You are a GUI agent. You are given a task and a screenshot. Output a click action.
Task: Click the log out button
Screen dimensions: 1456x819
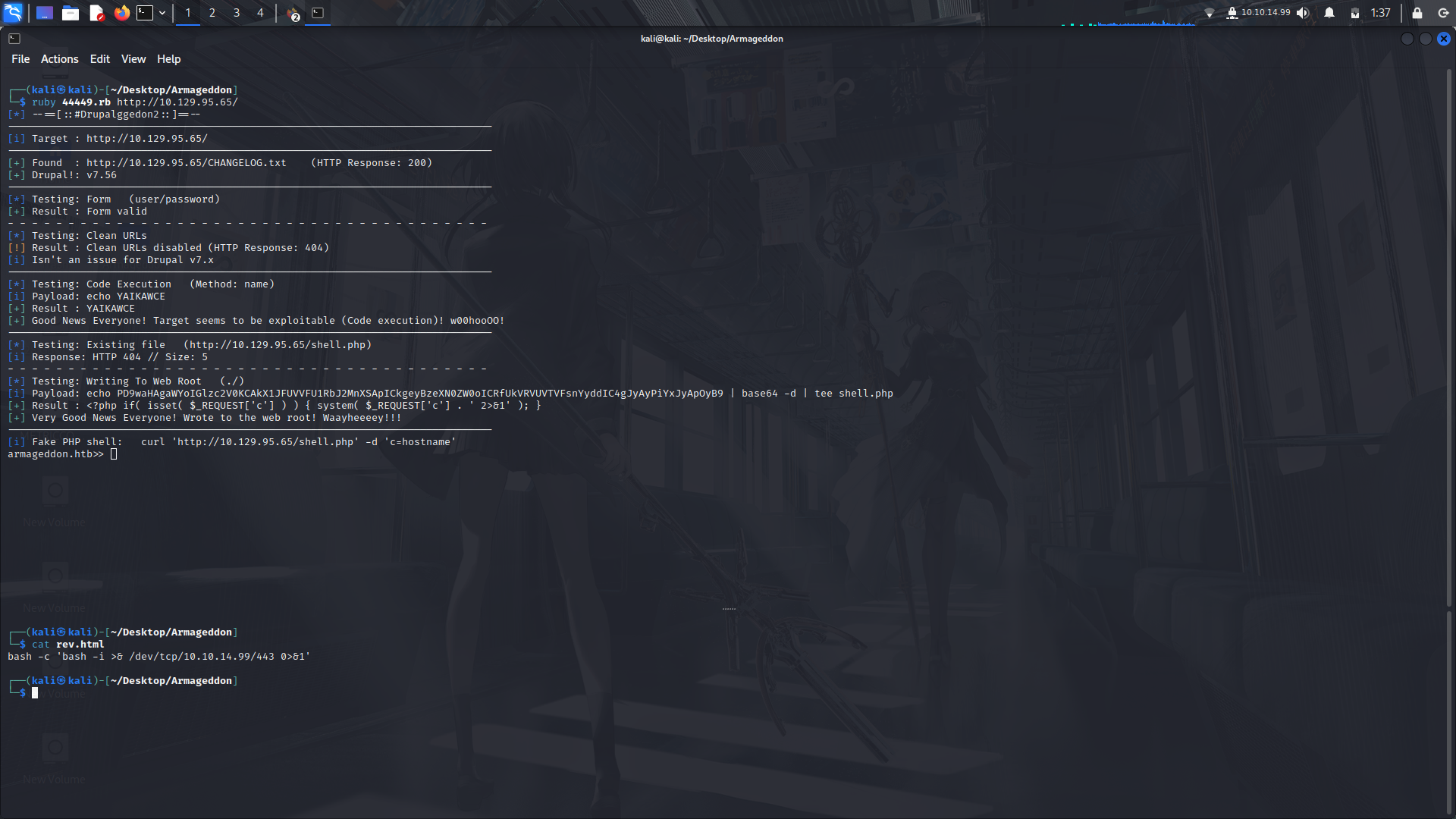click(x=1443, y=13)
